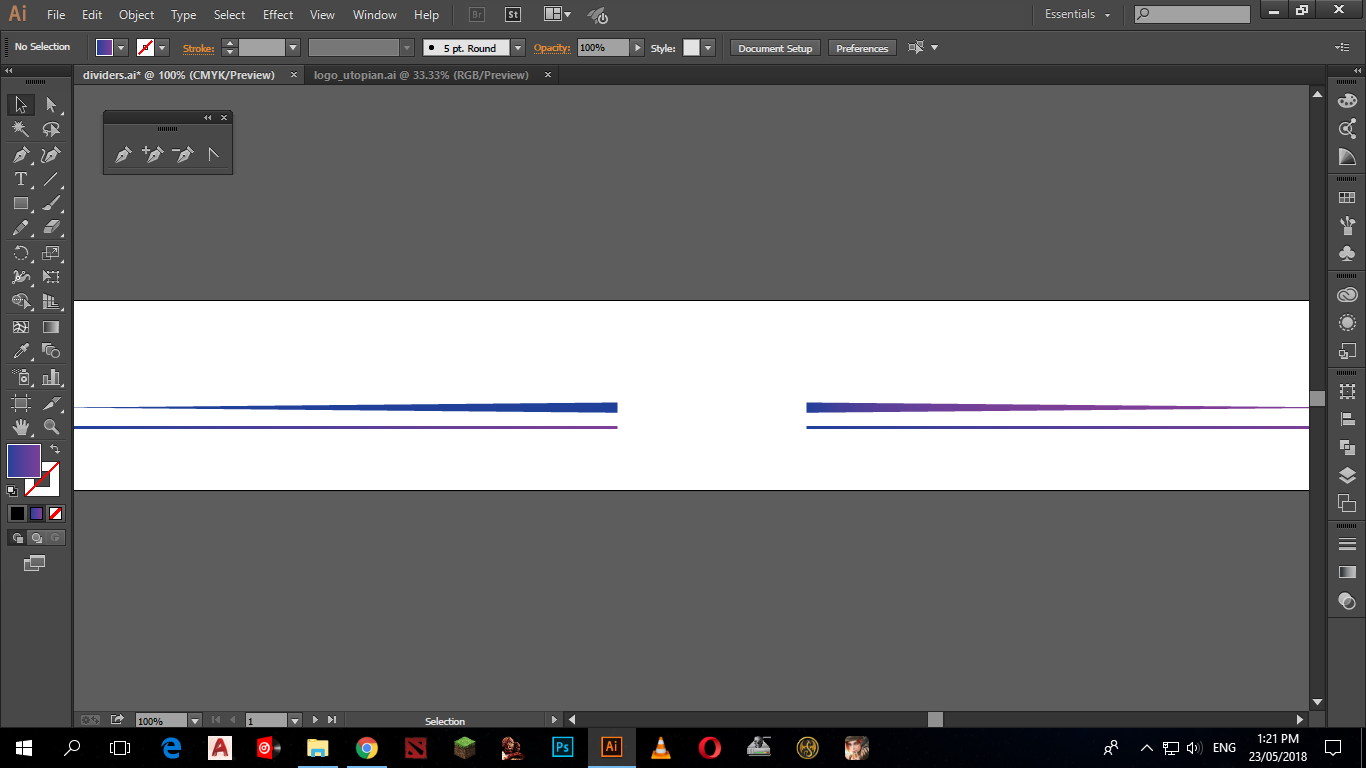Open the Object menu
Image resolution: width=1366 pixels, height=768 pixels.
point(136,15)
